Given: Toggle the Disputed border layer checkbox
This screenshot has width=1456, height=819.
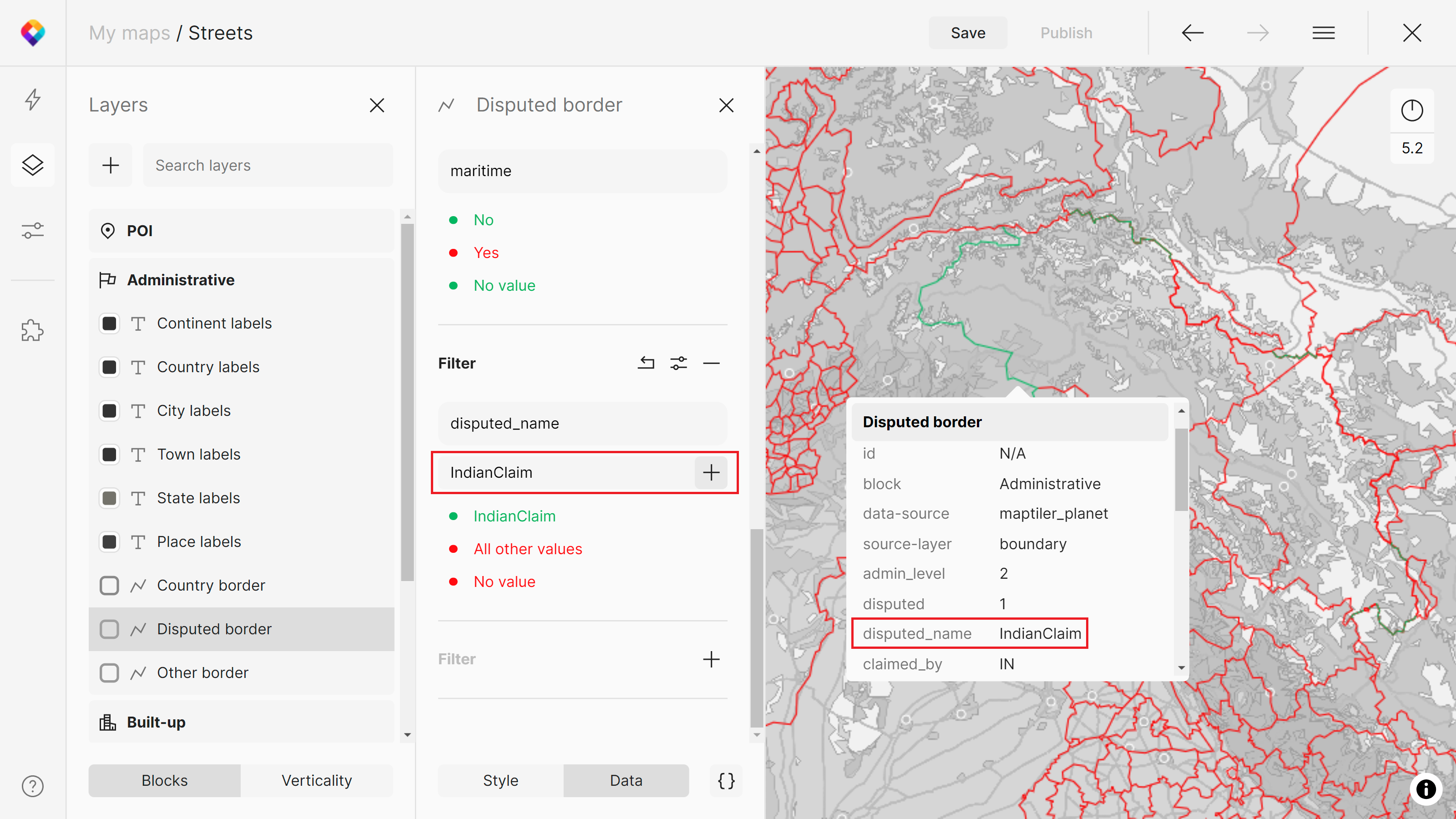Looking at the screenshot, I should pyautogui.click(x=109, y=629).
